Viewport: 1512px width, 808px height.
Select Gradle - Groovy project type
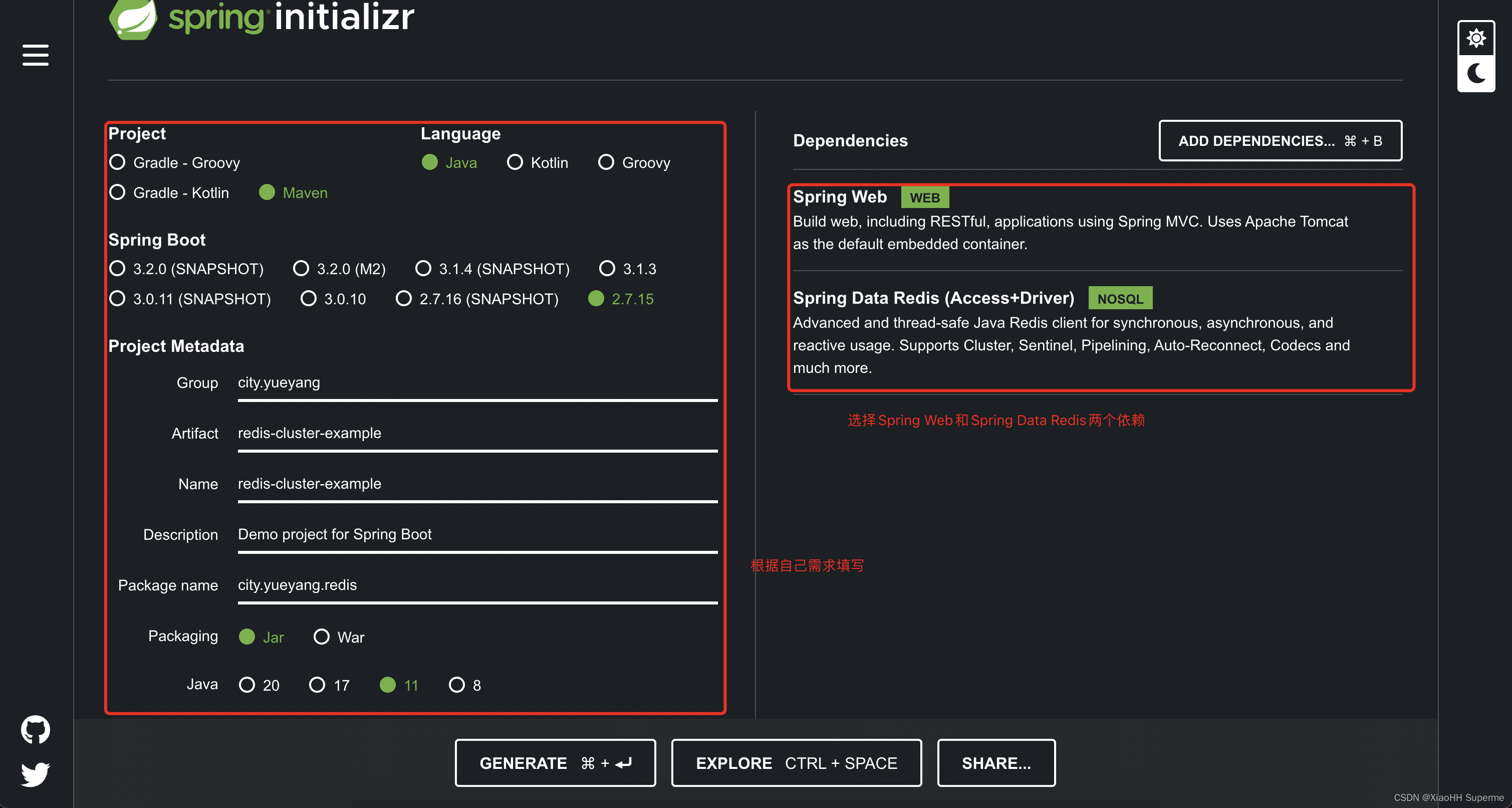click(175, 163)
